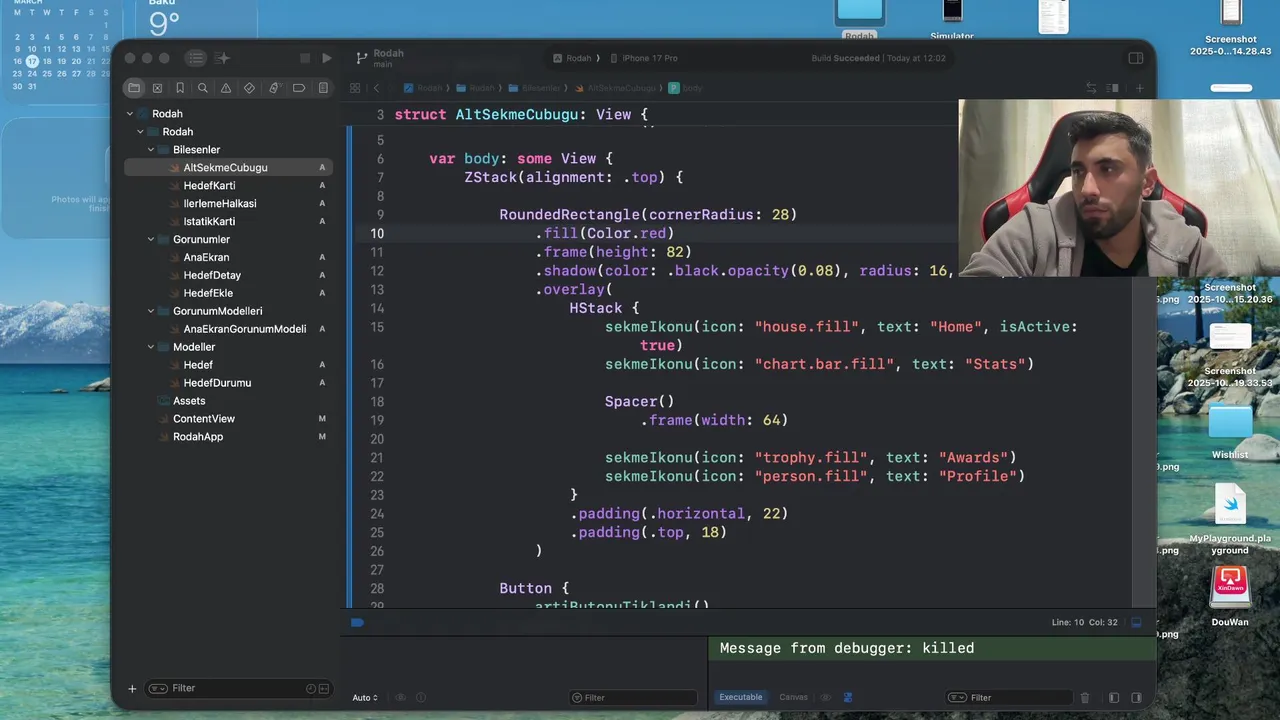Screen dimensions: 1280x720
Task: Collapse the GorunumModelleri group
Action: point(151,311)
